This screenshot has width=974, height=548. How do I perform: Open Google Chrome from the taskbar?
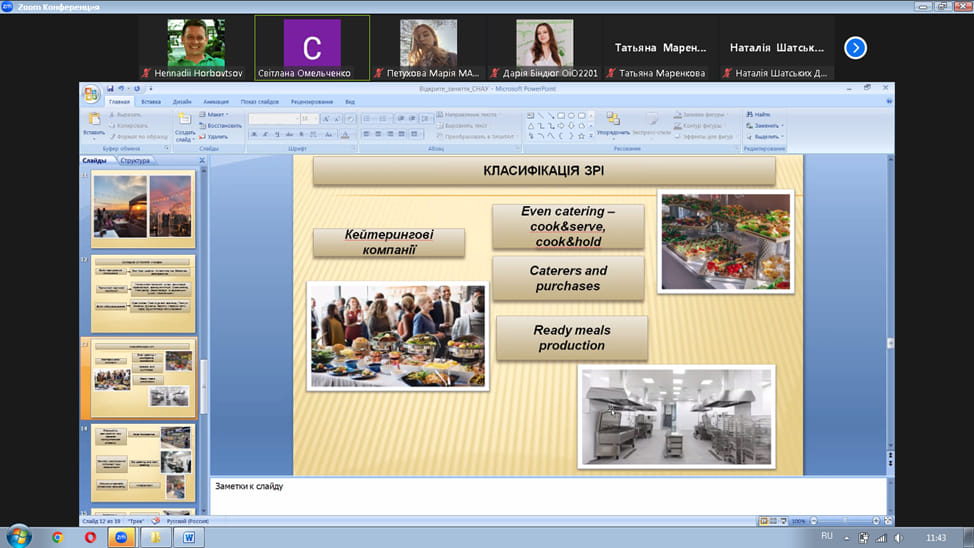coord(58,537)
